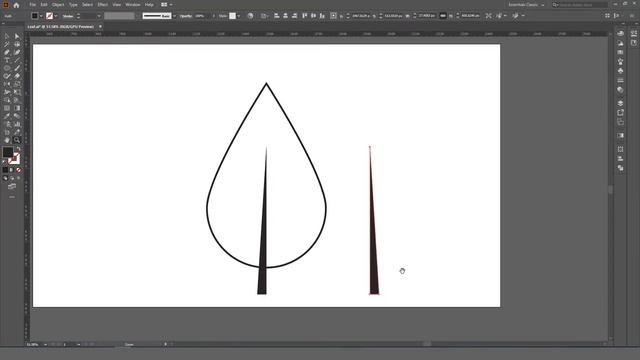The image size is (640, 360).
Task: Select the Free Transform tool
Action: [17, 92]
